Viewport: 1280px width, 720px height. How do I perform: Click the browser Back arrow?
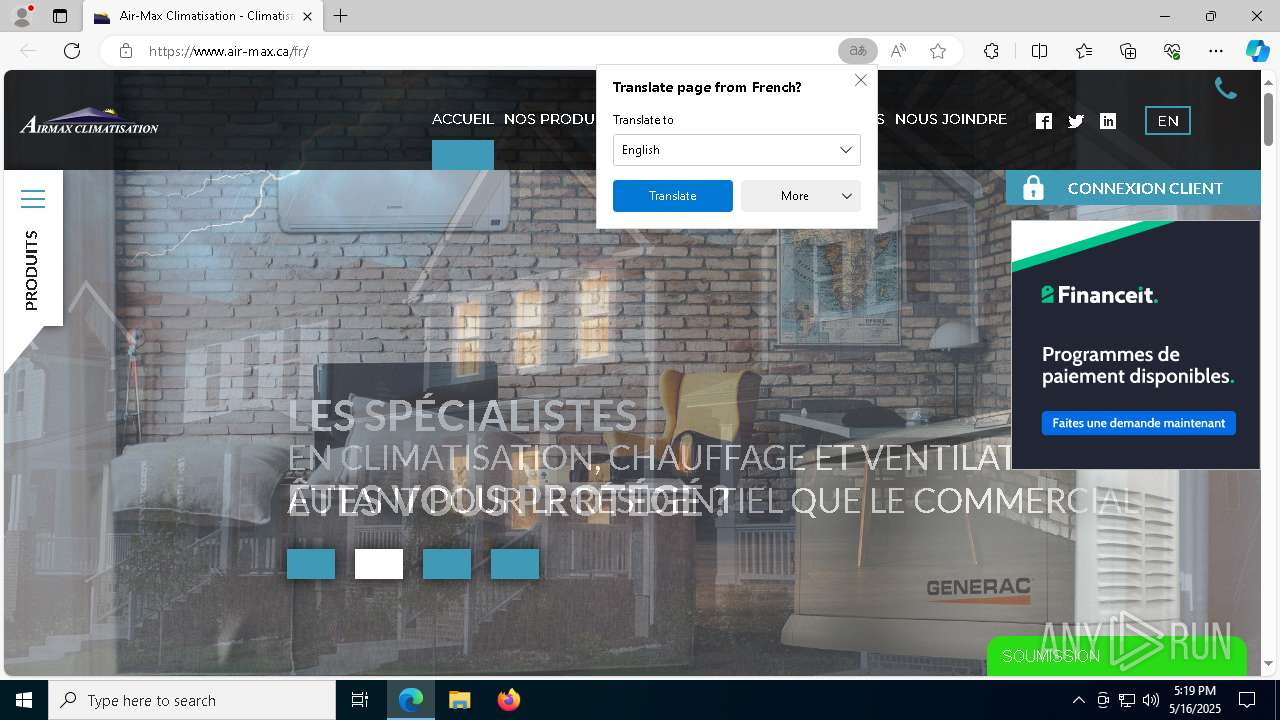point(28,51)
